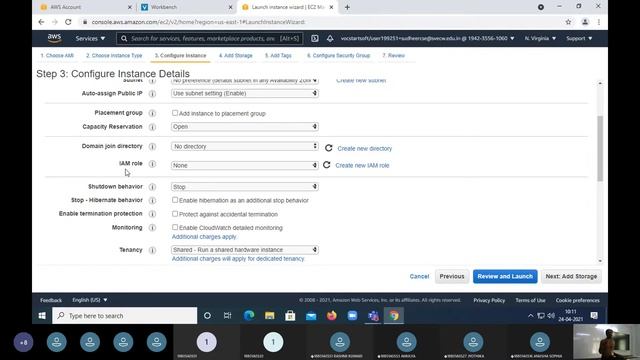Viewport: 640px width, 360px height.
Task: Go to step 2 Choose Instance Type
Action: coord(114,56)
